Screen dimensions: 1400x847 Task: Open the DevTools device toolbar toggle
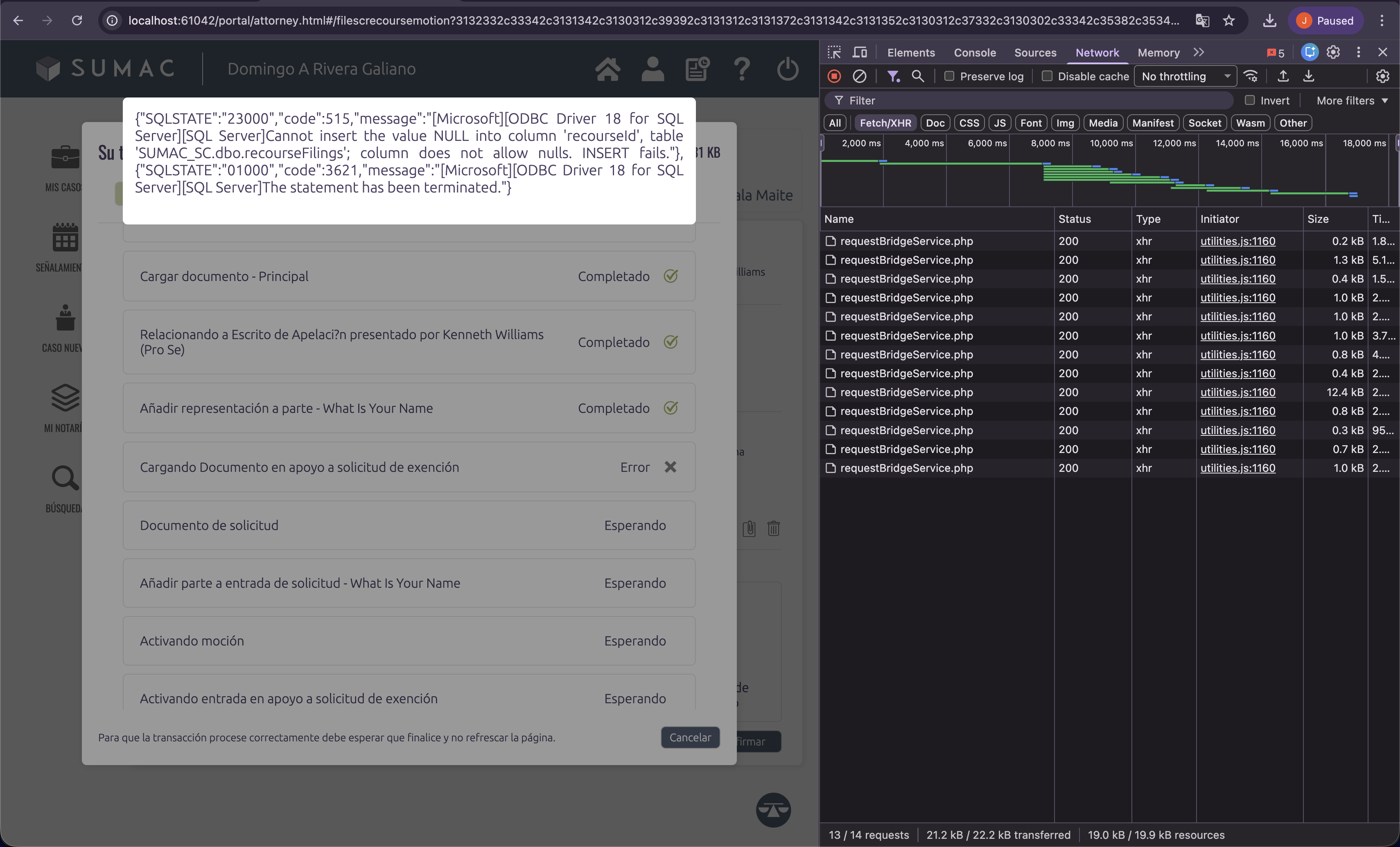860,52
